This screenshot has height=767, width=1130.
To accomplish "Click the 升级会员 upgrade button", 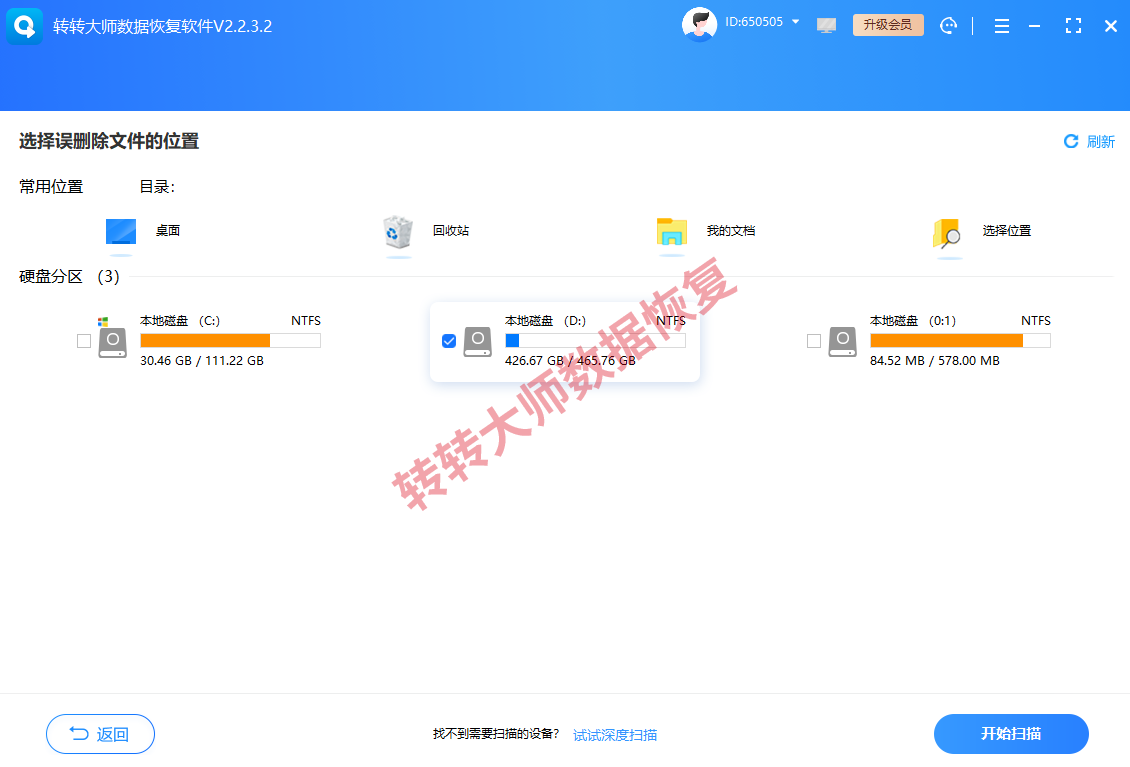I will click(888, 25).
